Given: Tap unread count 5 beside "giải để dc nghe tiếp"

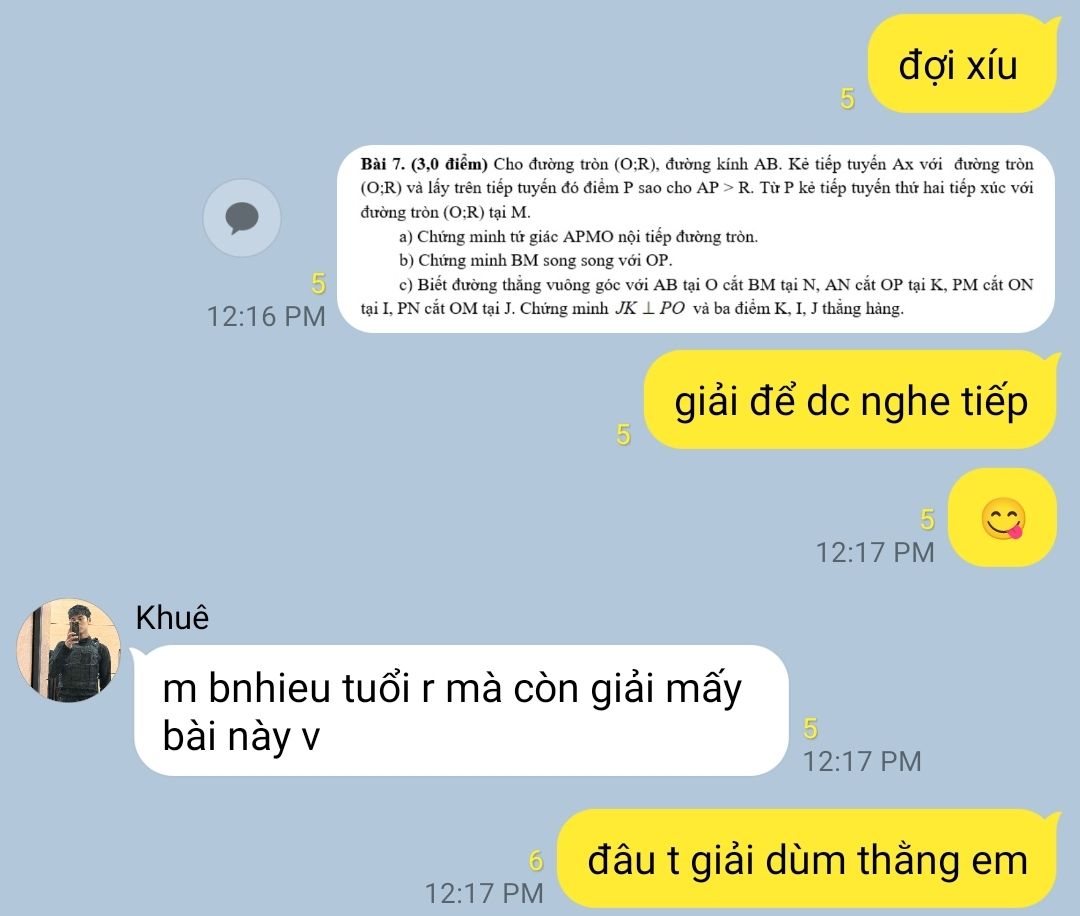Looking at the screenshot, I should [623, 435].
